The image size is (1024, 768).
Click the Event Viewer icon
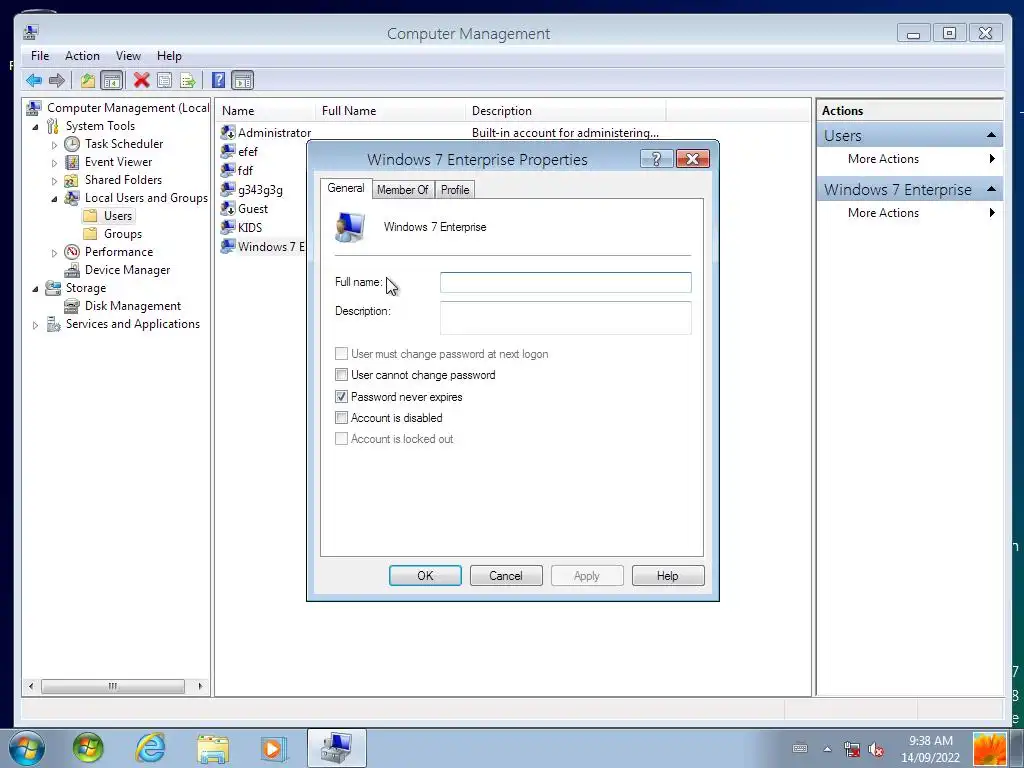click(72, 162)
